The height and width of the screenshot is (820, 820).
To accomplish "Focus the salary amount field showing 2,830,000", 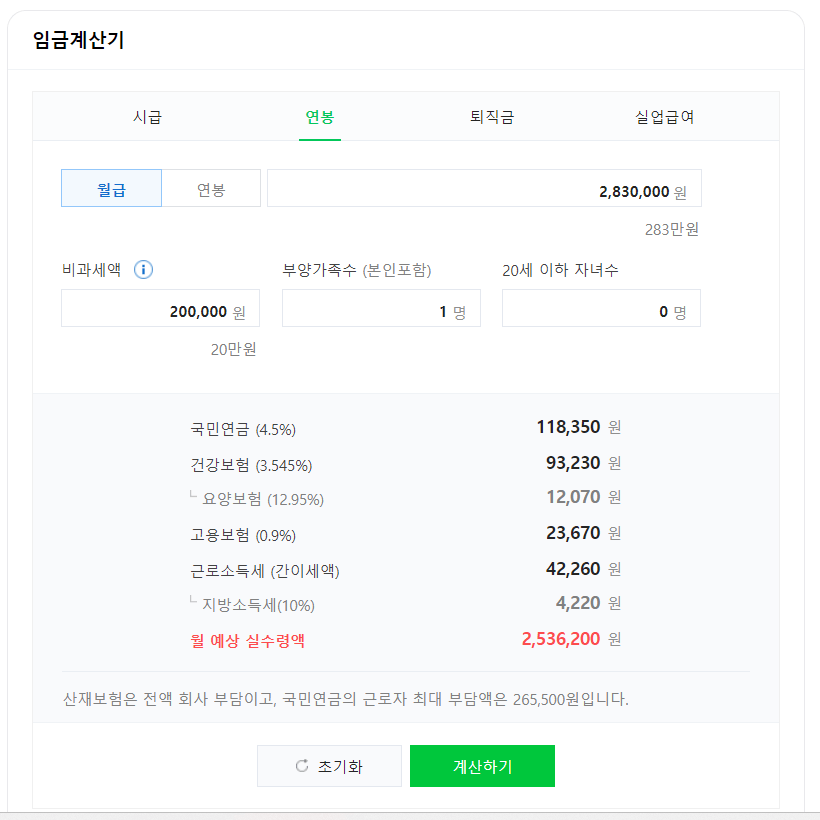I will pos(484,188).
